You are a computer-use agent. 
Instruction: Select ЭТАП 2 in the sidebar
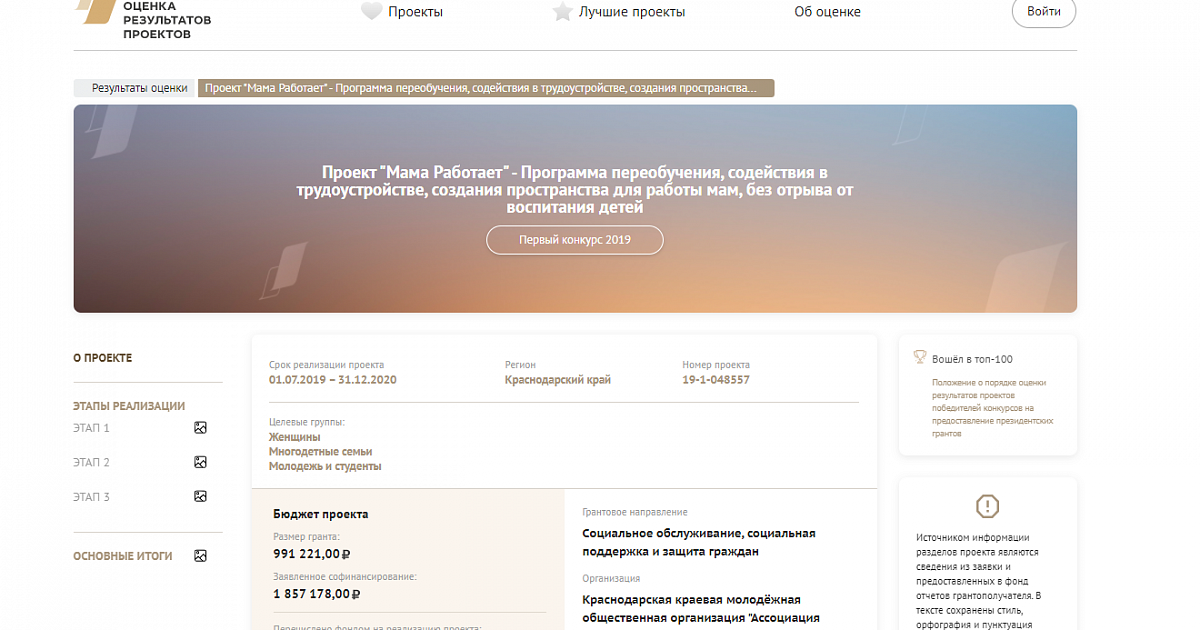pyautogui.click(x=91, y=463)
